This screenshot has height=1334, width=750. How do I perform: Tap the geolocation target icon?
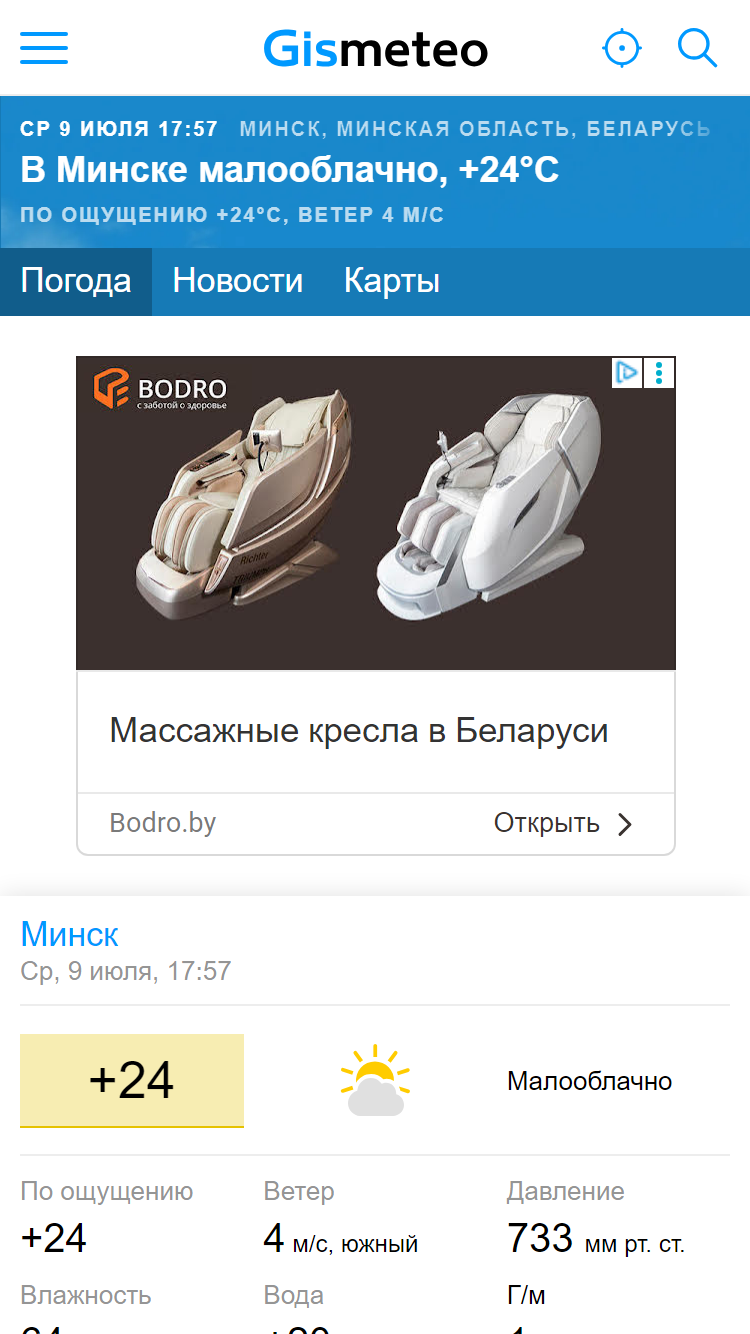coord(622,48)
